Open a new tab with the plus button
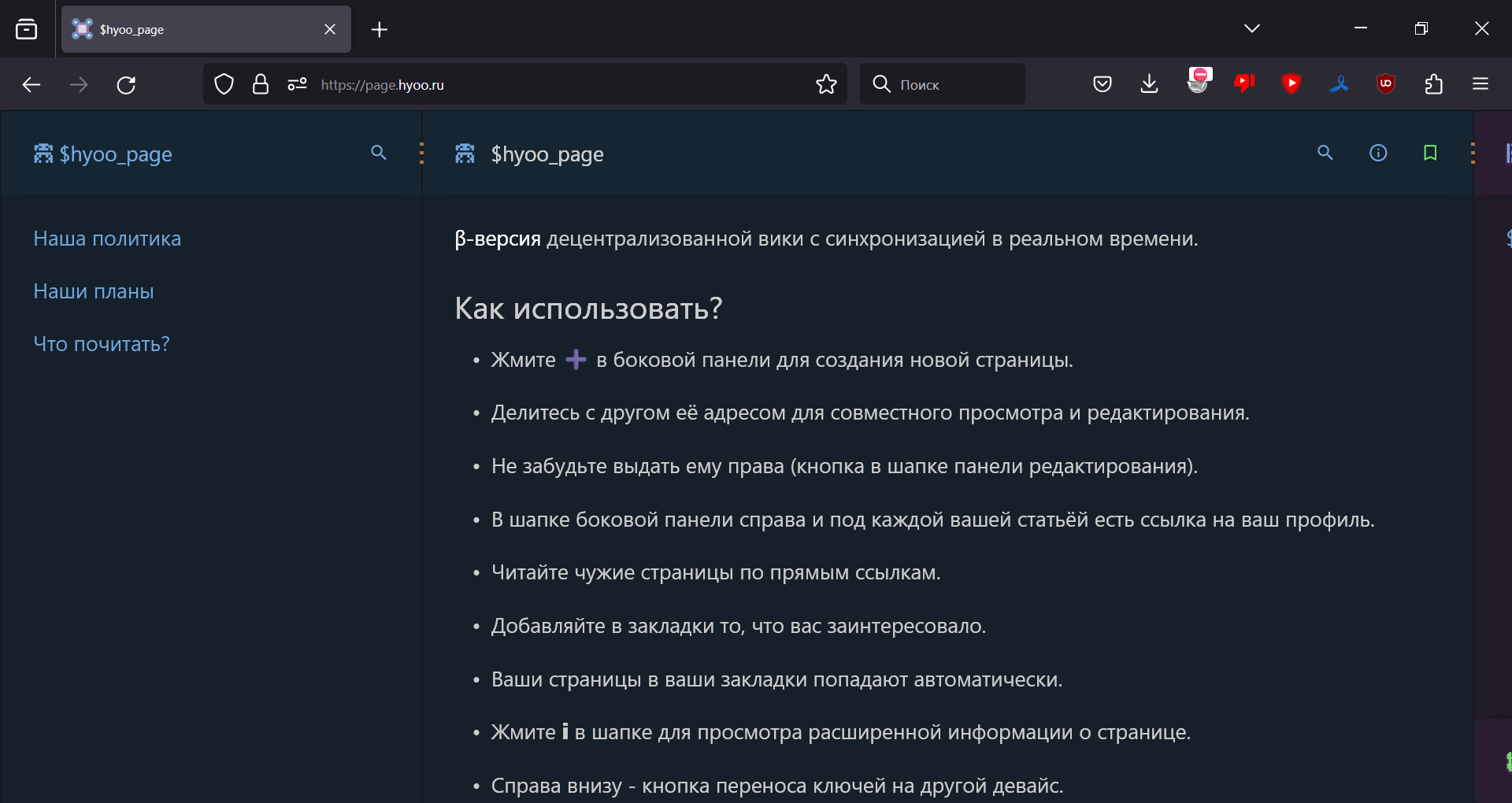Viewport: 1512px width, 803px height. pyautogui.click(x=380, y=30)
